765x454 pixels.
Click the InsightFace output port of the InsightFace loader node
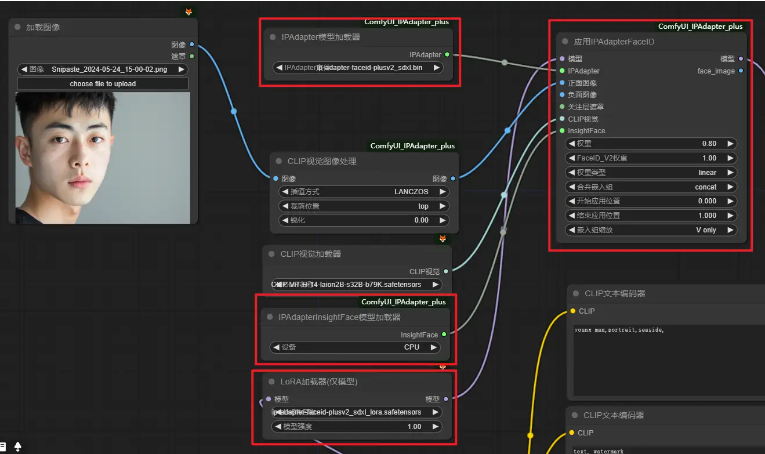click(444, 335)
